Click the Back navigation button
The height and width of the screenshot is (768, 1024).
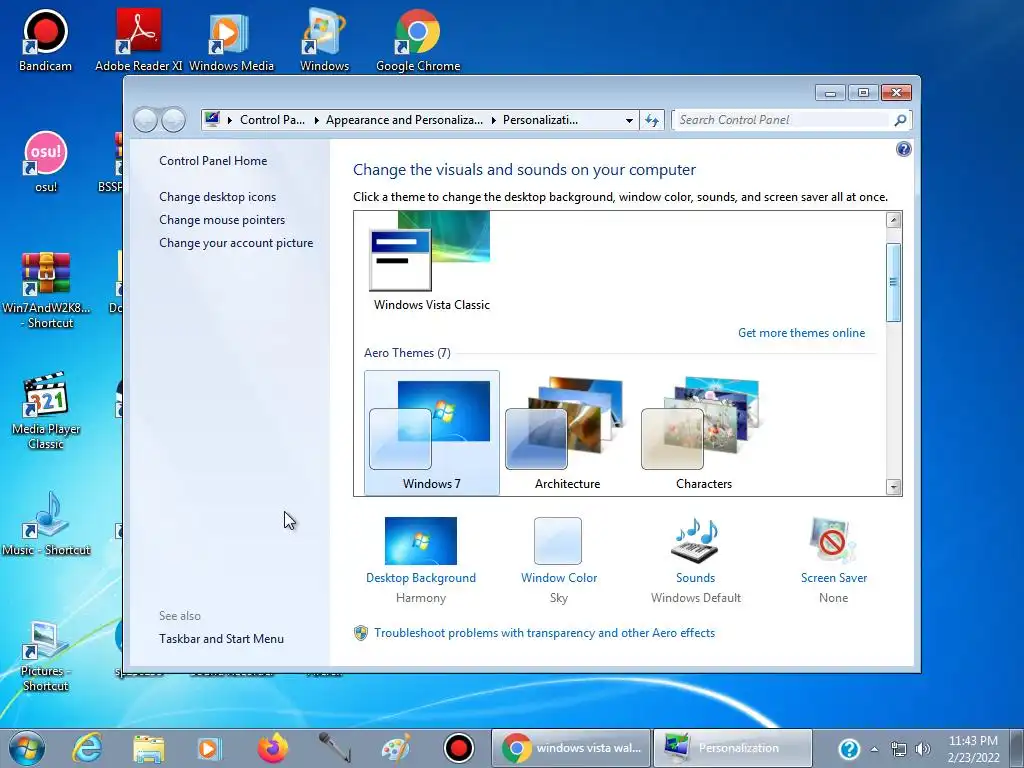pos(145,120)
